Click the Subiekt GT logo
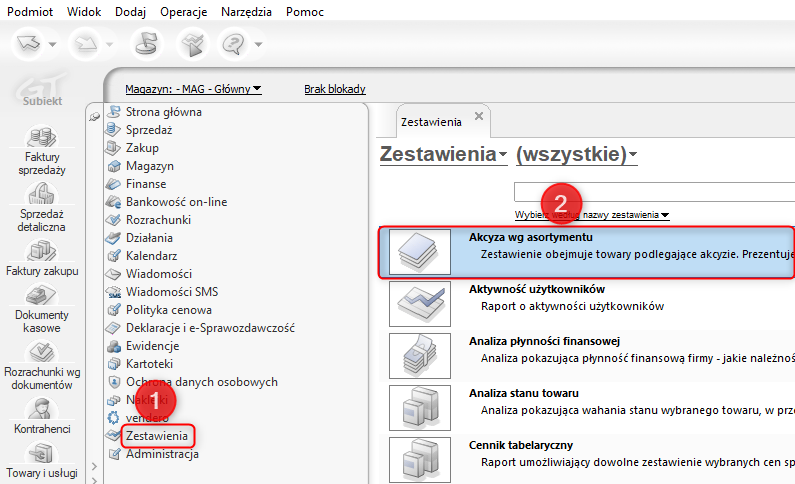Viewport: 795px width, 484px height. [x=42, y=90]
